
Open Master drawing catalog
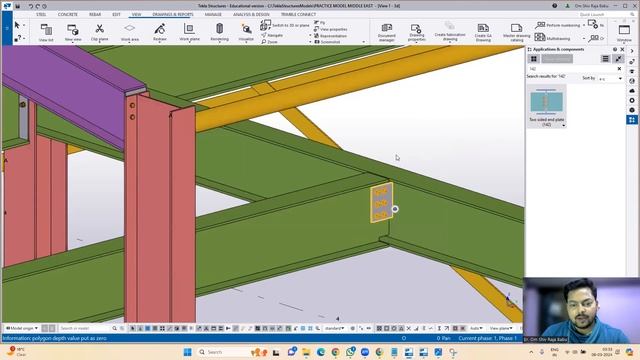click(x=516, y=32)
